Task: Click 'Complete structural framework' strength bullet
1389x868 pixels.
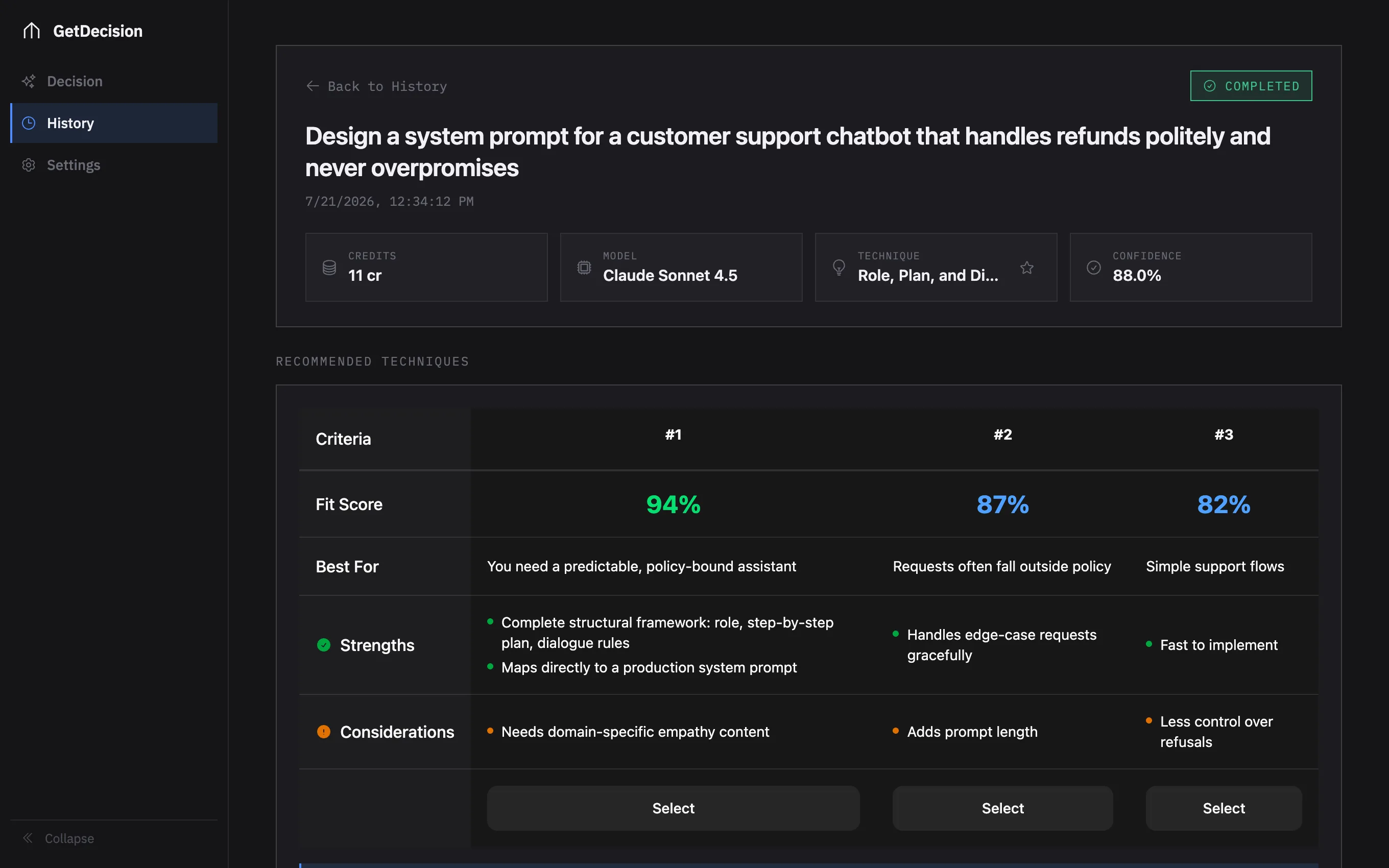Action: pyautogui.click(x=667, y=633)
